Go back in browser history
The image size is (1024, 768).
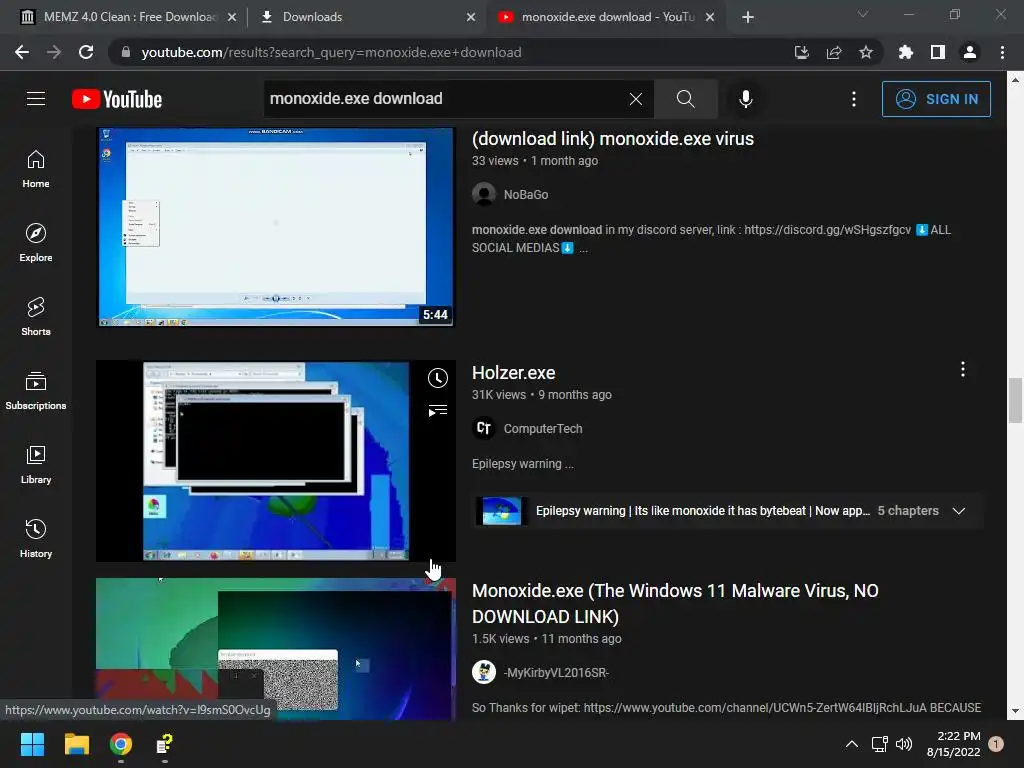22,52
